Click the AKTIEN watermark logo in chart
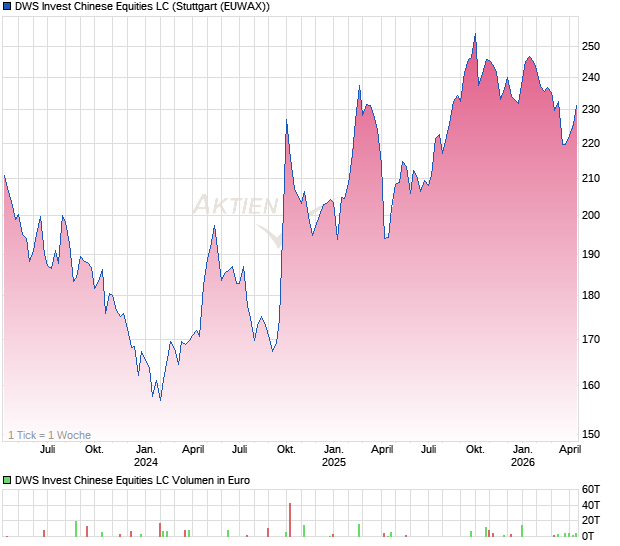 click(x=237, y=215)
